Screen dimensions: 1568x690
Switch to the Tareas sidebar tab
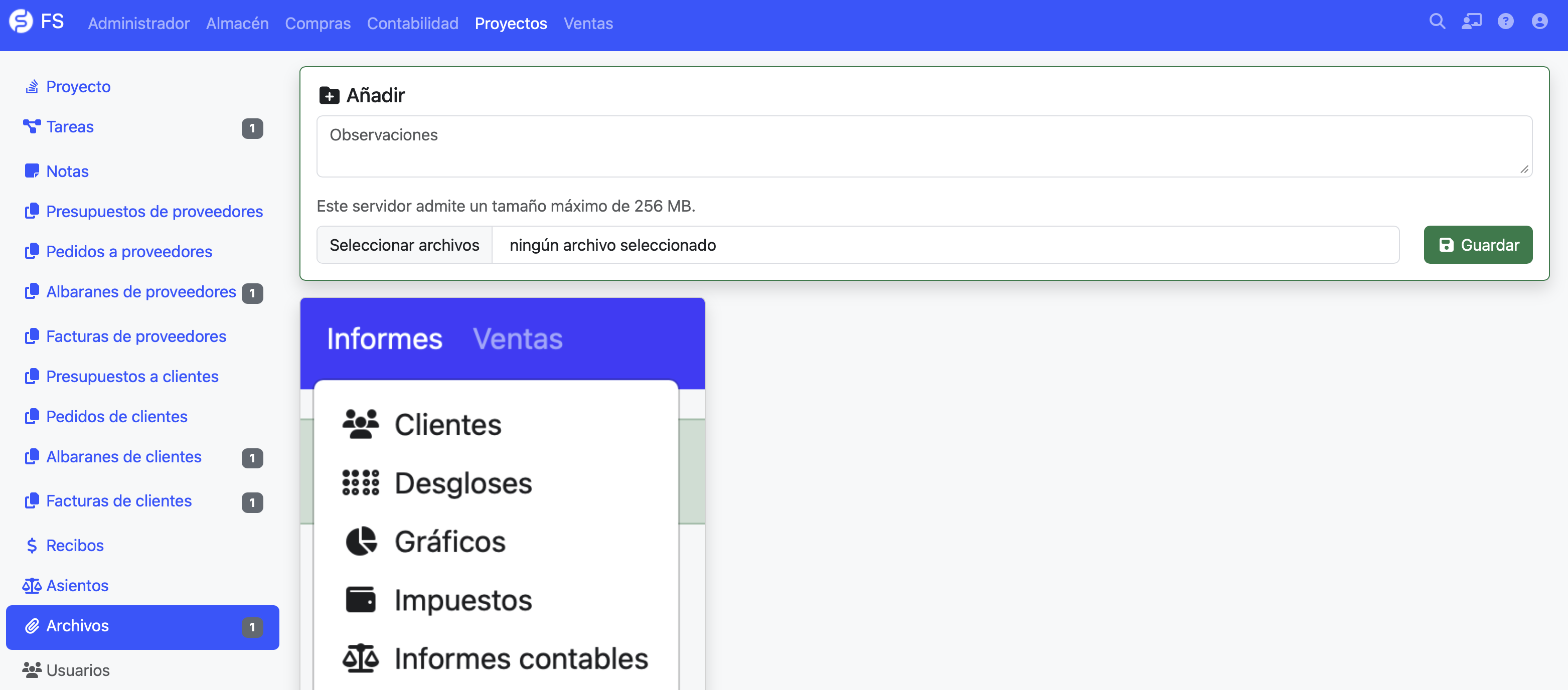[70, 127]
